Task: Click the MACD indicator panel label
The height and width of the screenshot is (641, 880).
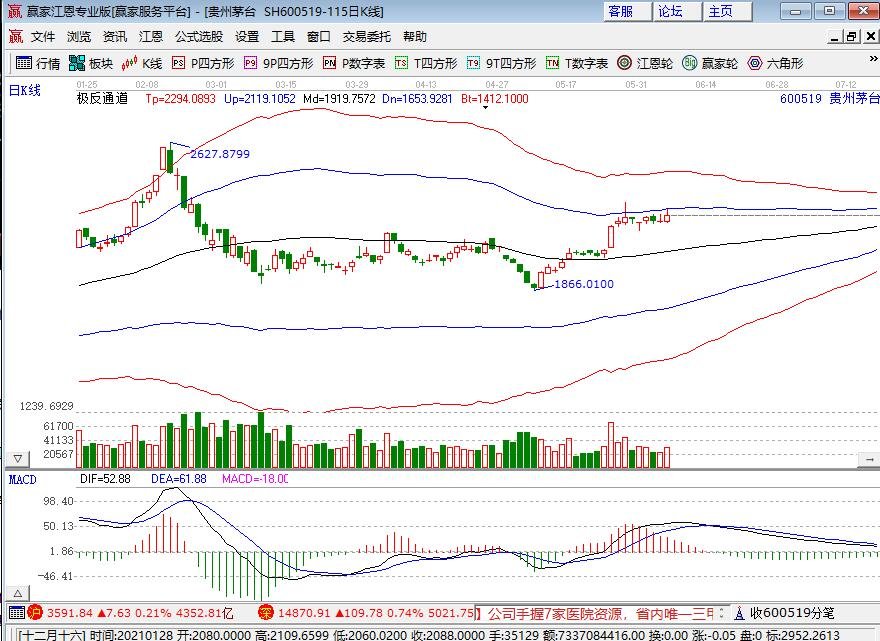Action: point(23,479)
